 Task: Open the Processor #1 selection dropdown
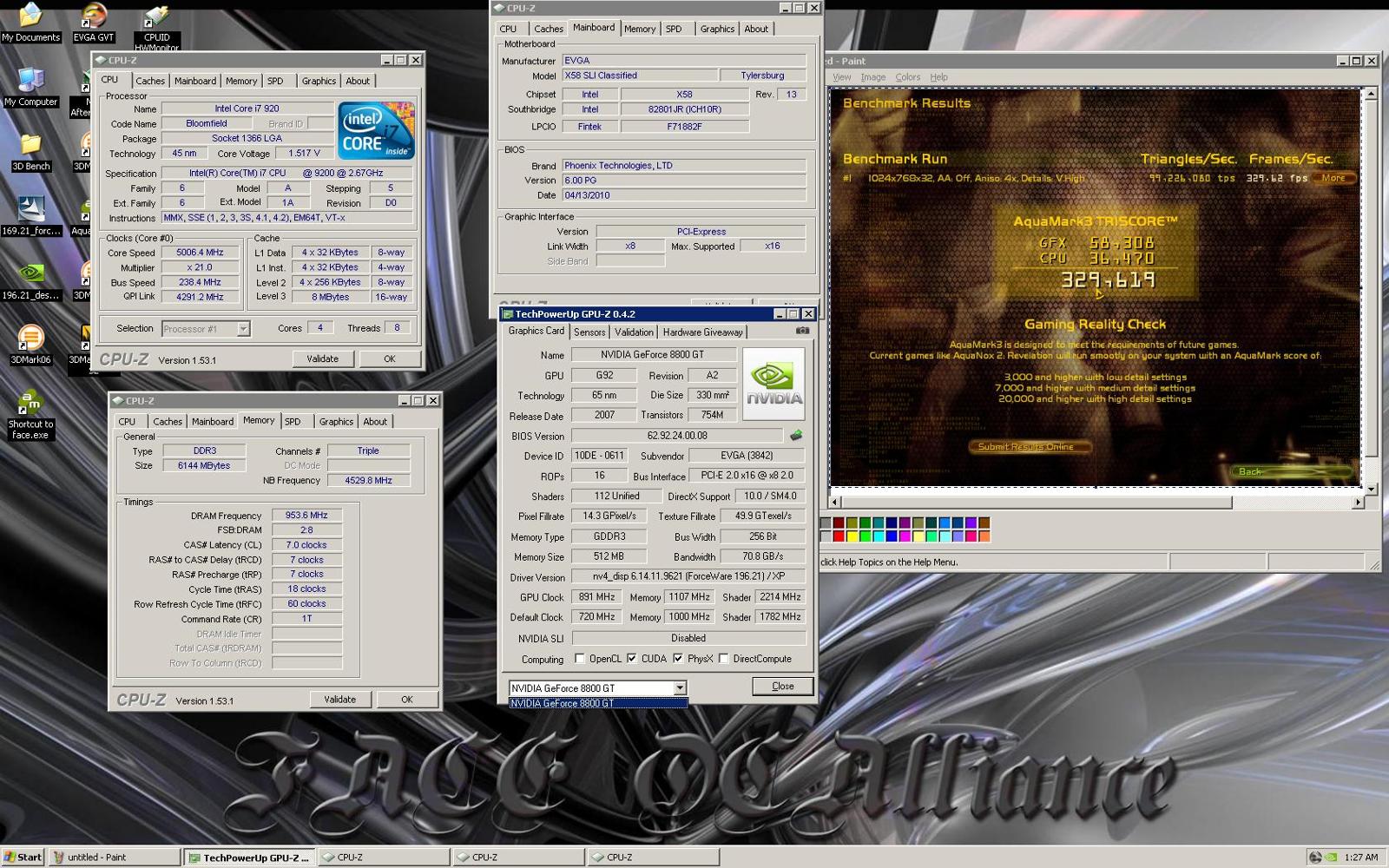(243, 329)
